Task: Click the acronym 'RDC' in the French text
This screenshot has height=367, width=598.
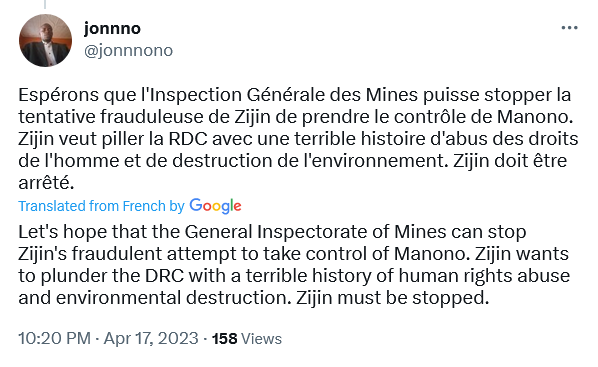Action: coord(188,139)
